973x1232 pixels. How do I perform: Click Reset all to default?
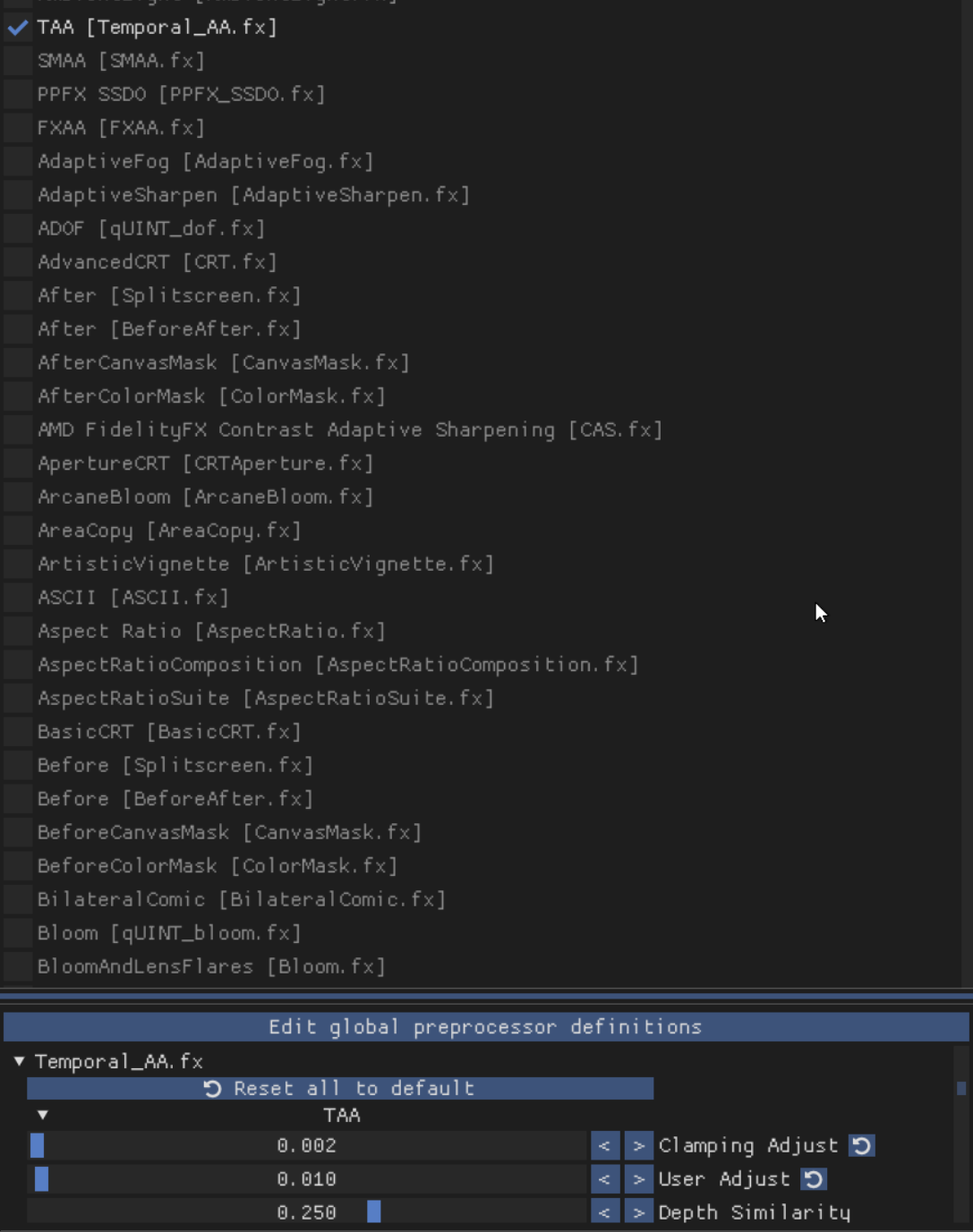340,1088
